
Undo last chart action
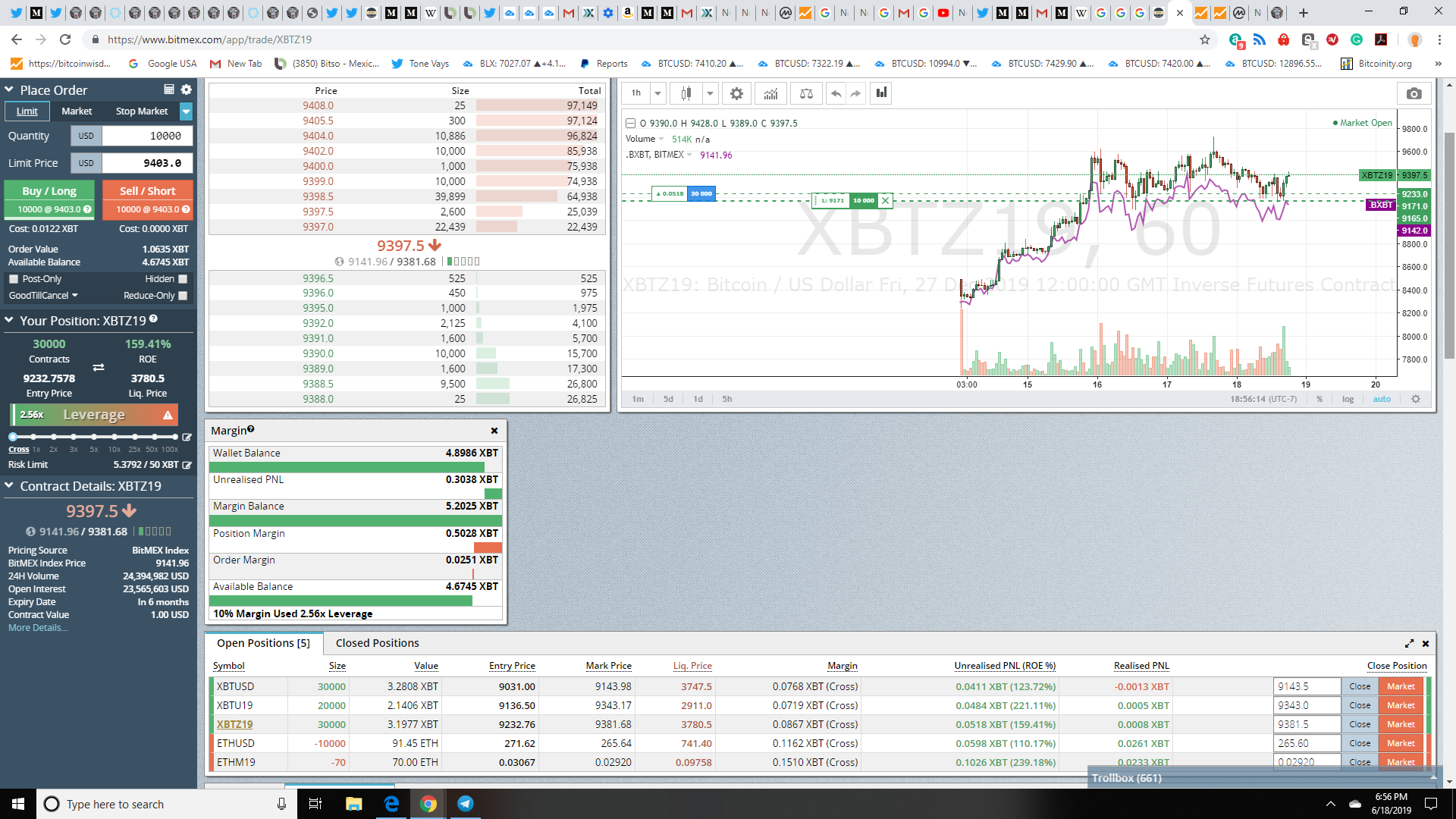pyautogui.click(x=836, y=93)
